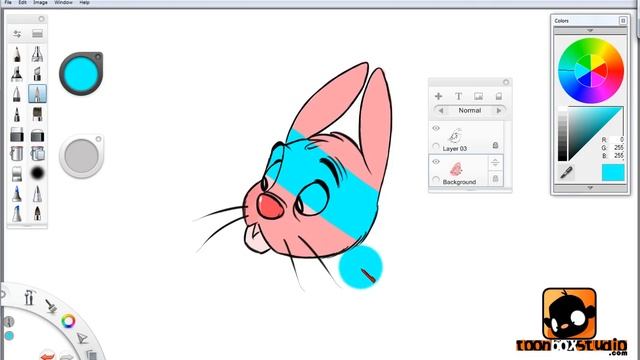Click the radio circle on Background layer
640x360 pixels.
(436, 179)
